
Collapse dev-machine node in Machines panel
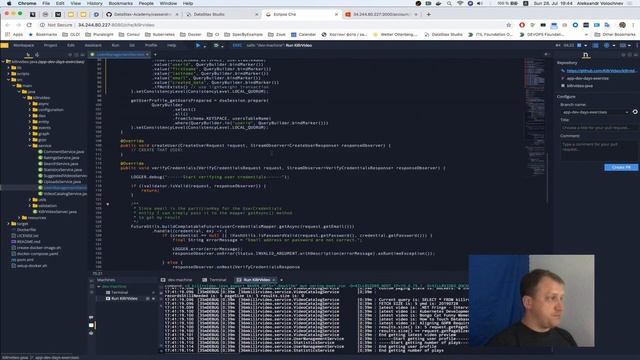click(99, 287)
